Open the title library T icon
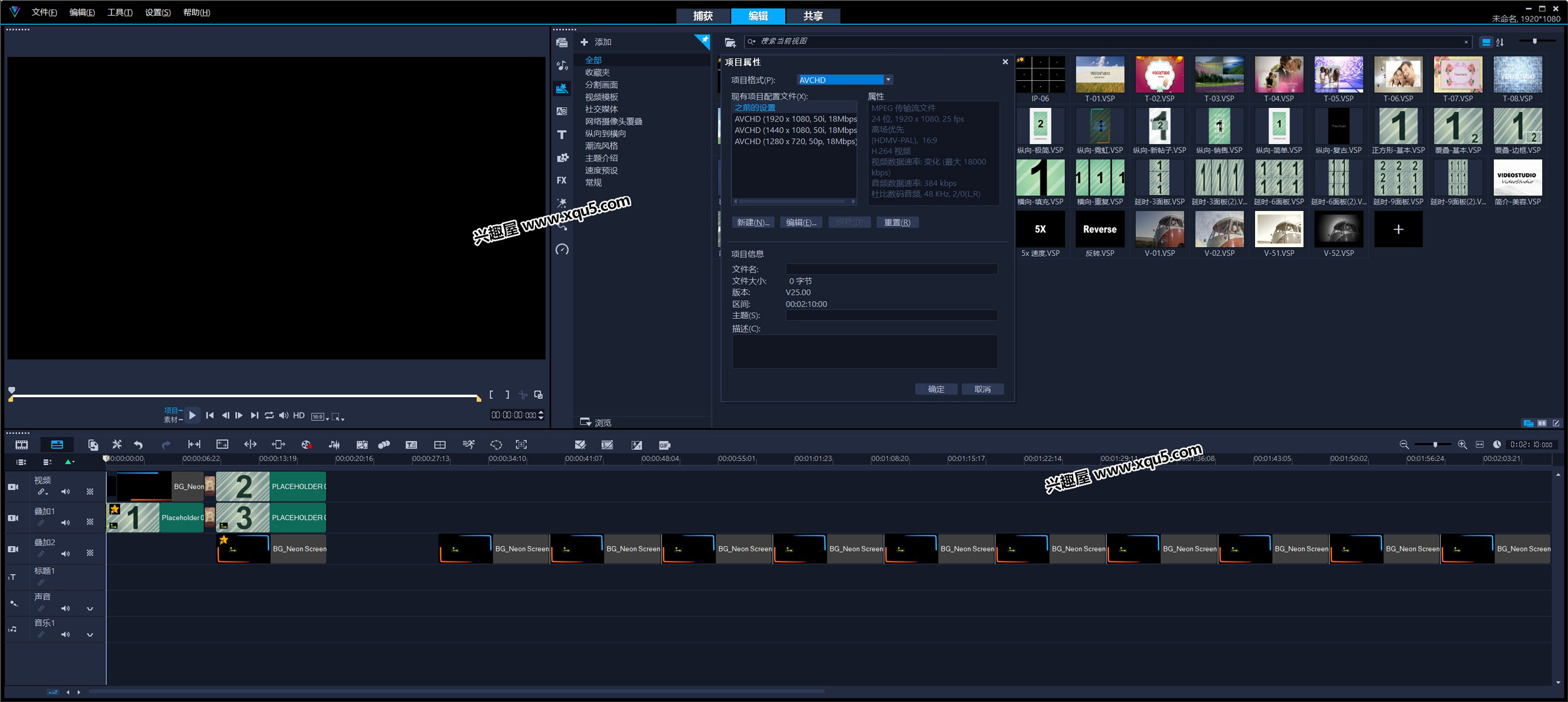This screenshot has height=702, width=1568. coord(562,134)
